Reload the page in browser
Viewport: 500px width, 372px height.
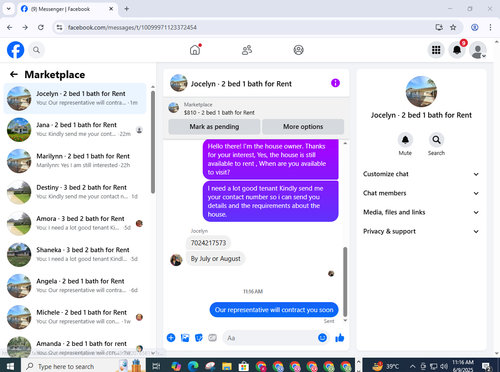41,27
